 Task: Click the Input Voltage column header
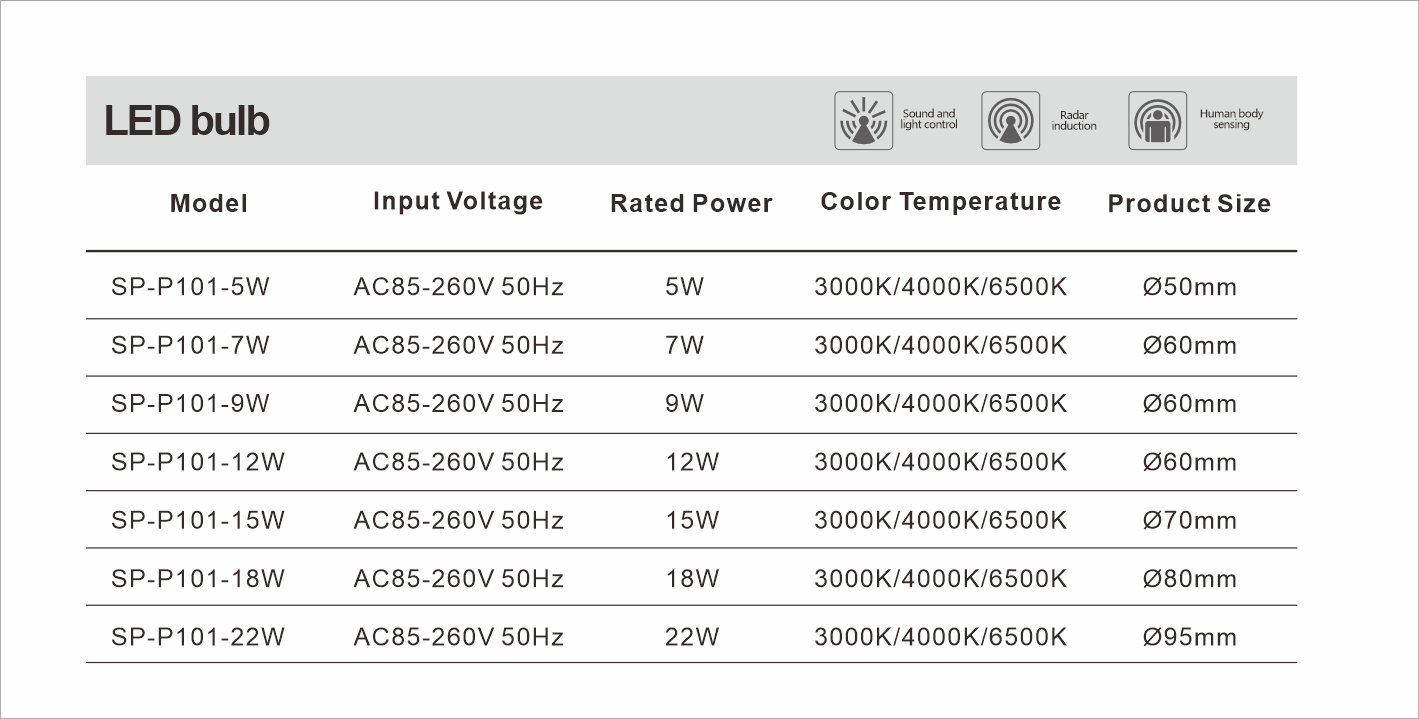(458, 201)
